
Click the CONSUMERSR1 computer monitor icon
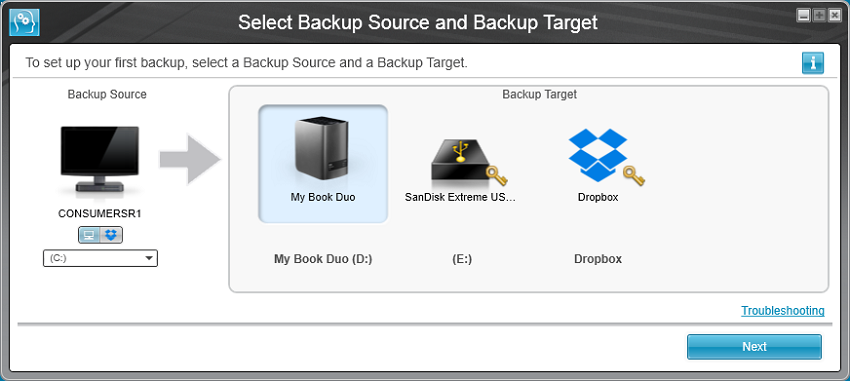click(100, 159)
